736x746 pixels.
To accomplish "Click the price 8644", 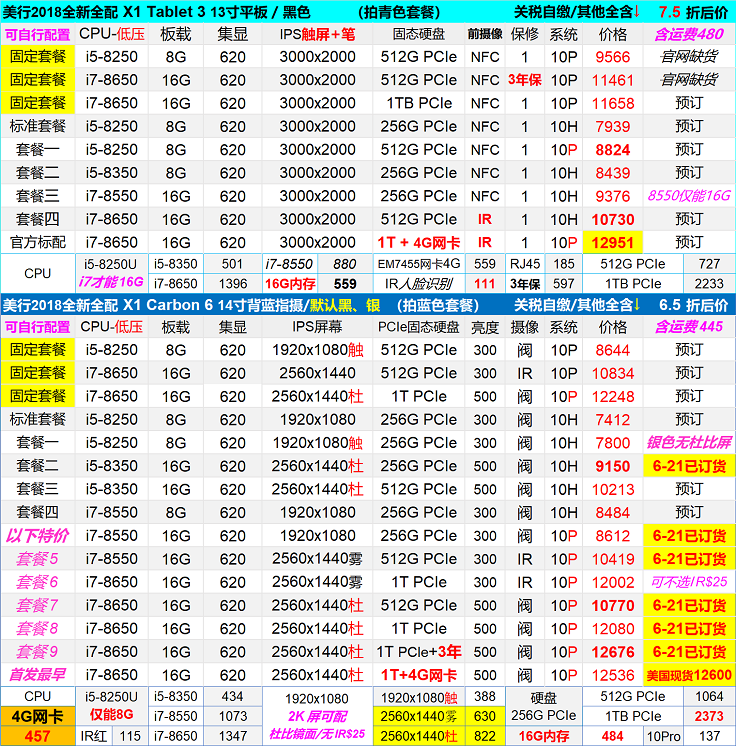I will click(x=612, y=350).
